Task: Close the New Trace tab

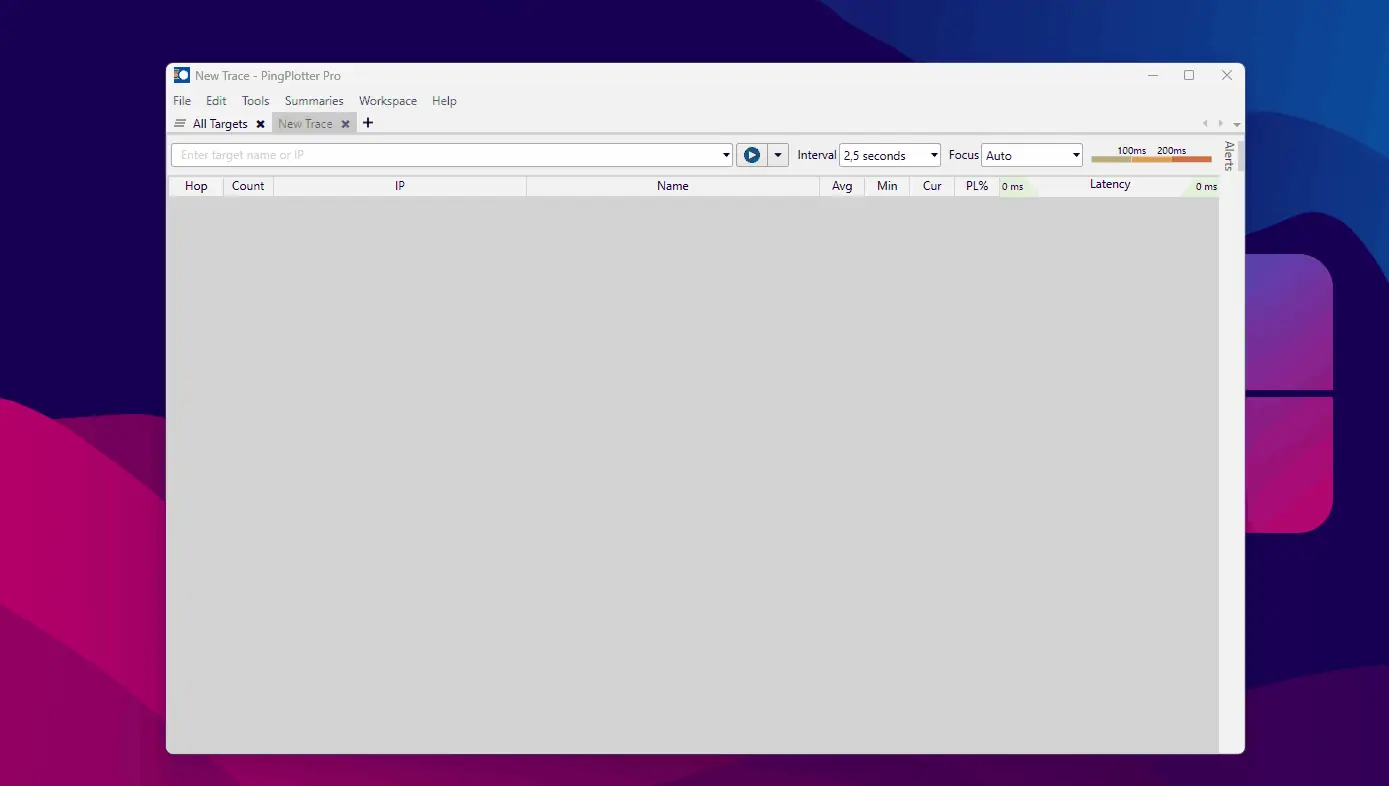Action: (345, 124)
